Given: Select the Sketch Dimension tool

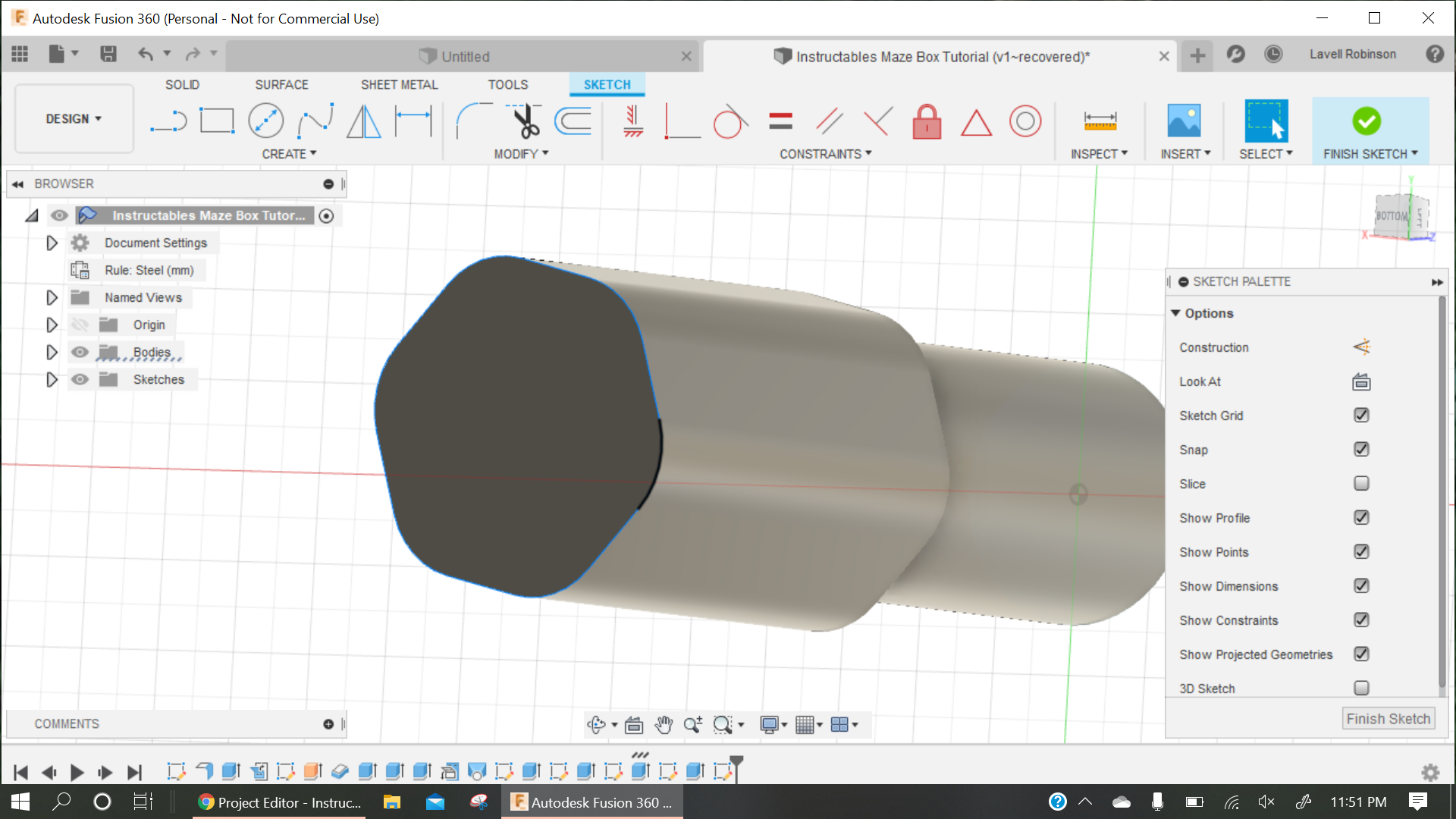Looking at the screenshot, I should [x=413, y=121].
